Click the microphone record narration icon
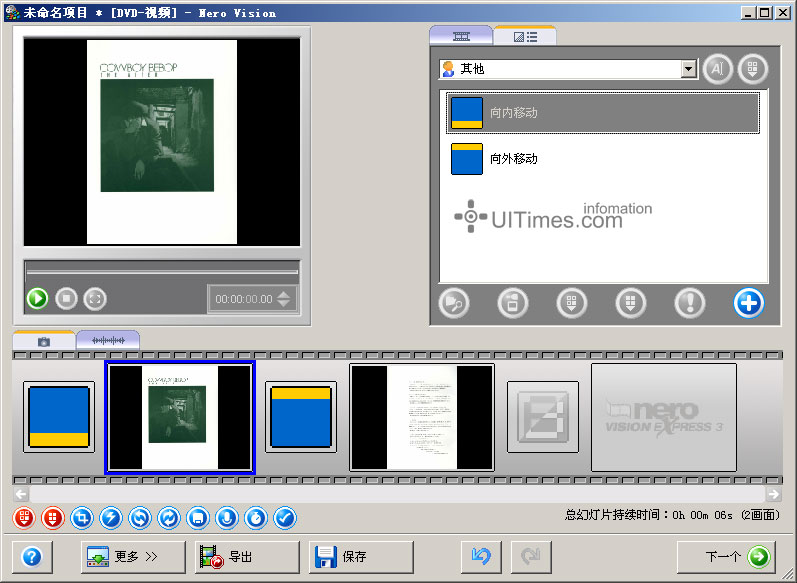Image resolution: width=797 pixels, height=583 pixels. point(227,518)
